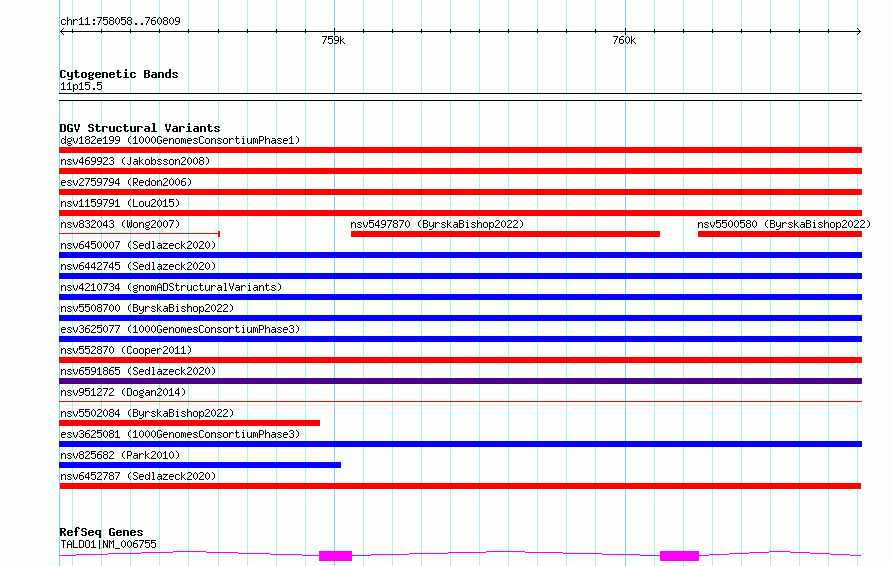Click the blue bar under esv3625077
The image size is (890, 566).
tap(460, 339)
